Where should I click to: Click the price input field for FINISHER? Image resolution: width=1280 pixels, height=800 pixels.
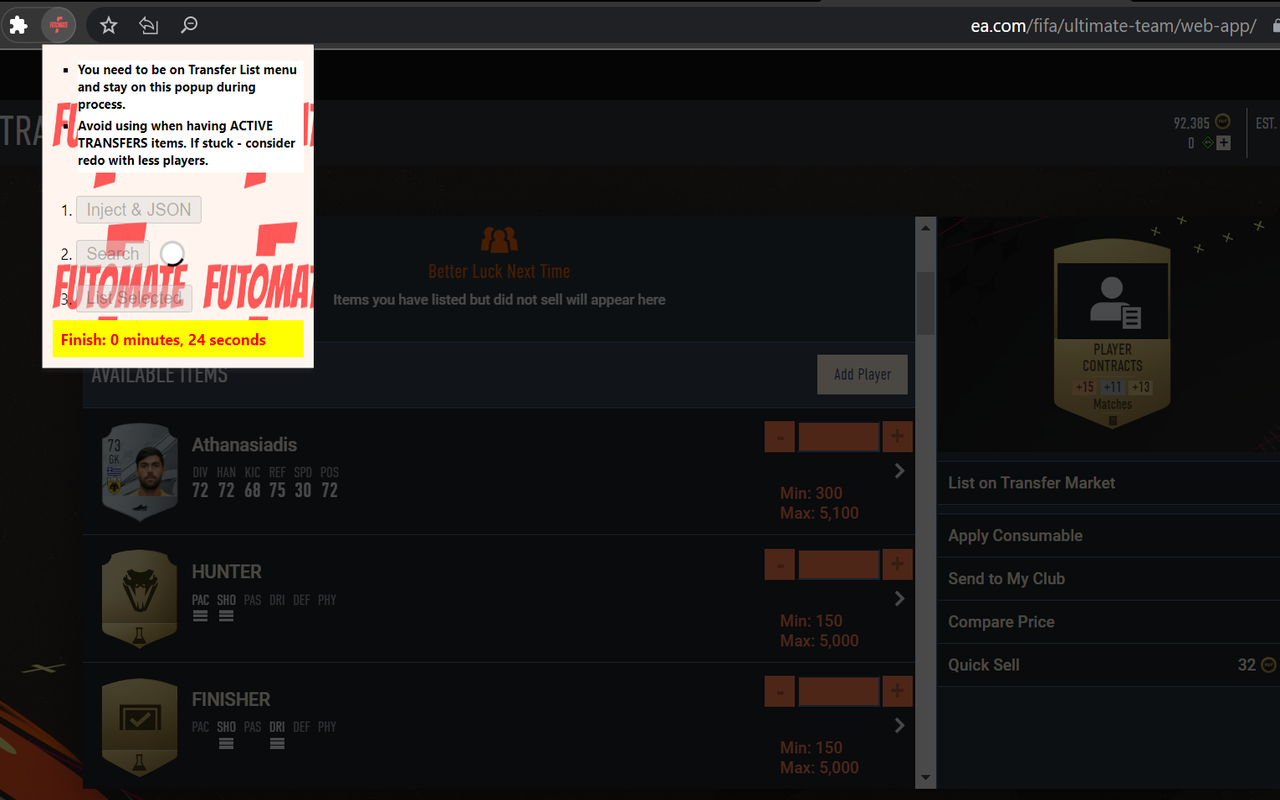tap(839, 691)
